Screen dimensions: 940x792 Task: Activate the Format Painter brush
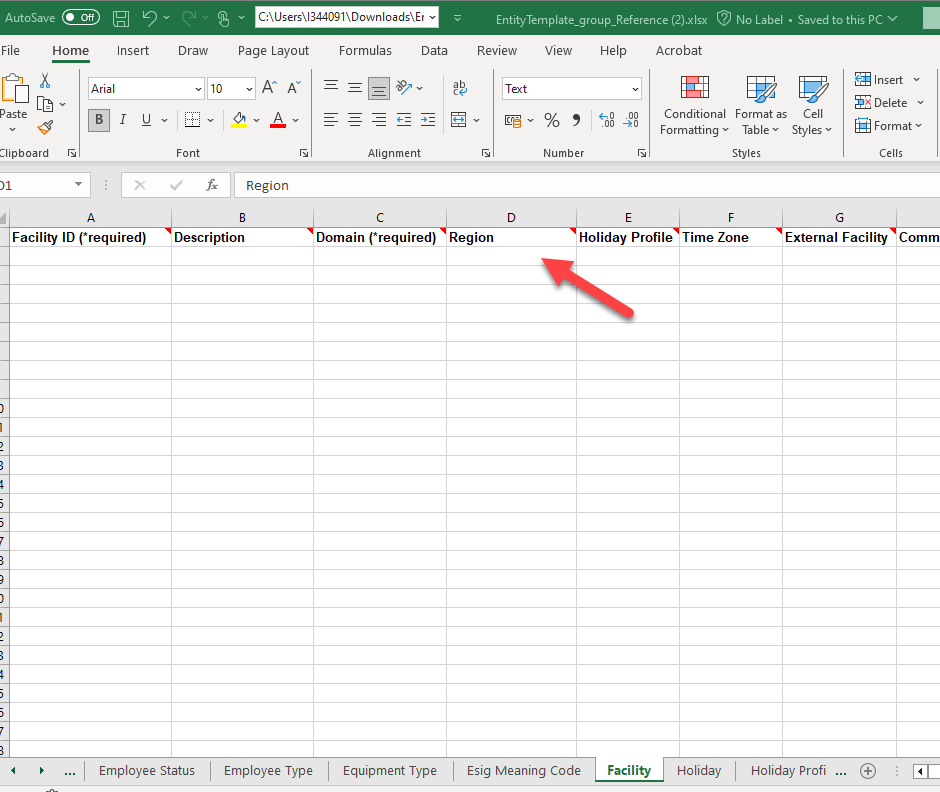pos(45,127)
